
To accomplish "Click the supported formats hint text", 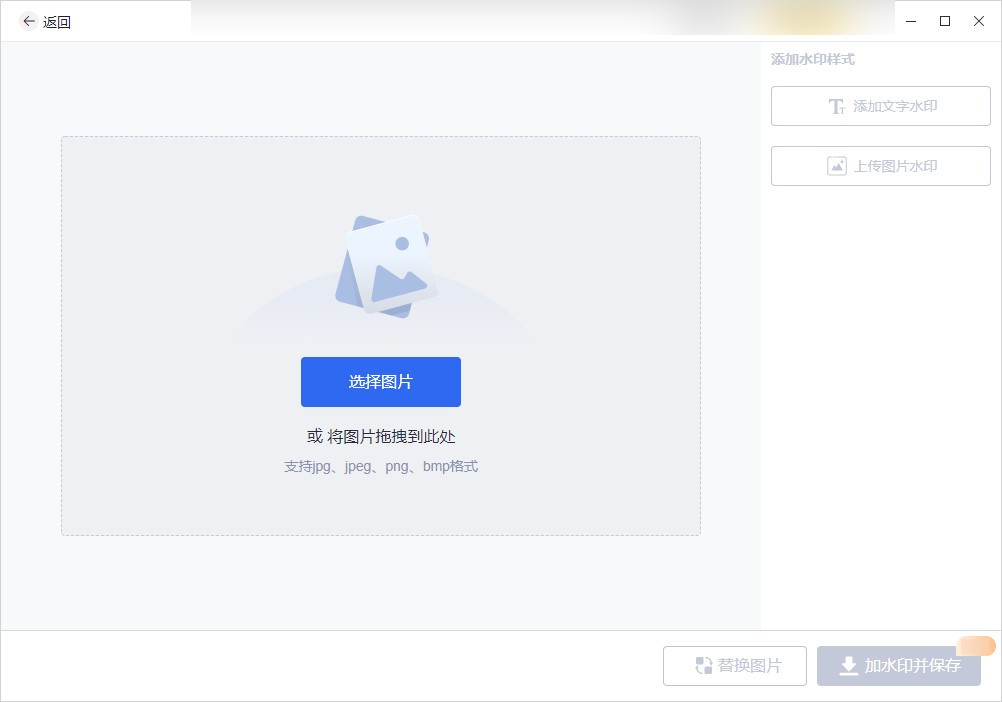I will tap(381, 466).
